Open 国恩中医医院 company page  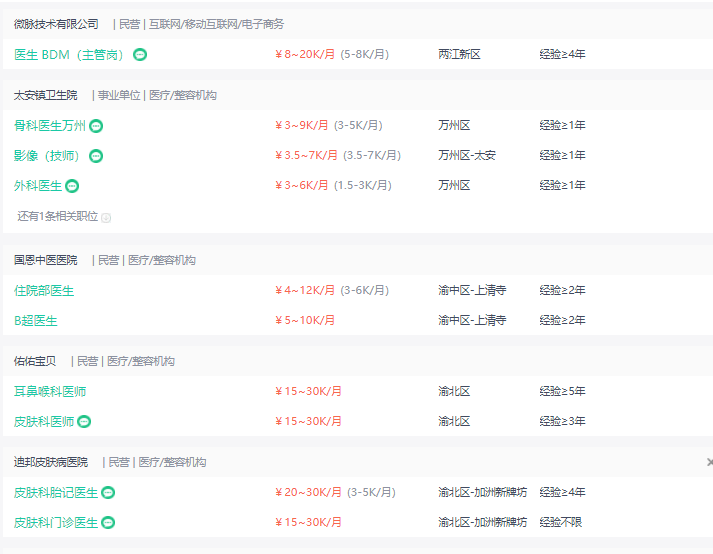45,260
